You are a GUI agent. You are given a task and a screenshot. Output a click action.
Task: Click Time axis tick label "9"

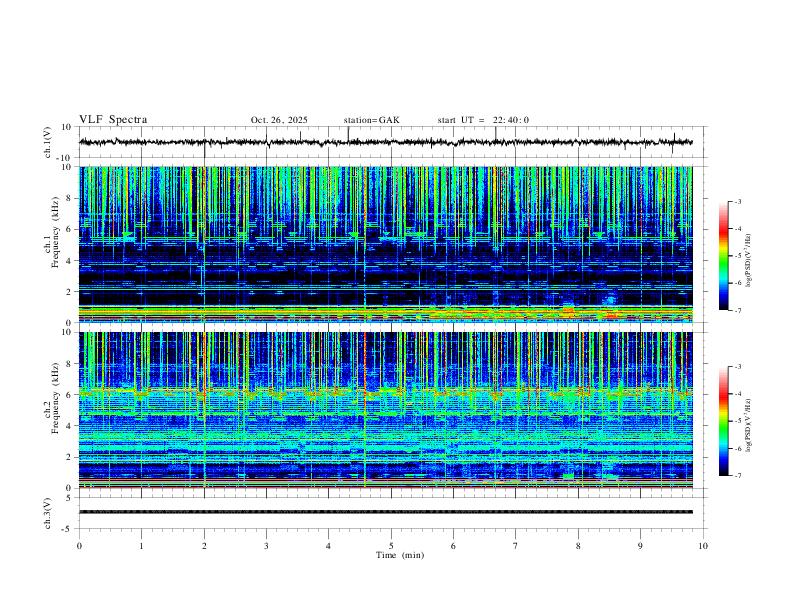click(x=640, y=546)
